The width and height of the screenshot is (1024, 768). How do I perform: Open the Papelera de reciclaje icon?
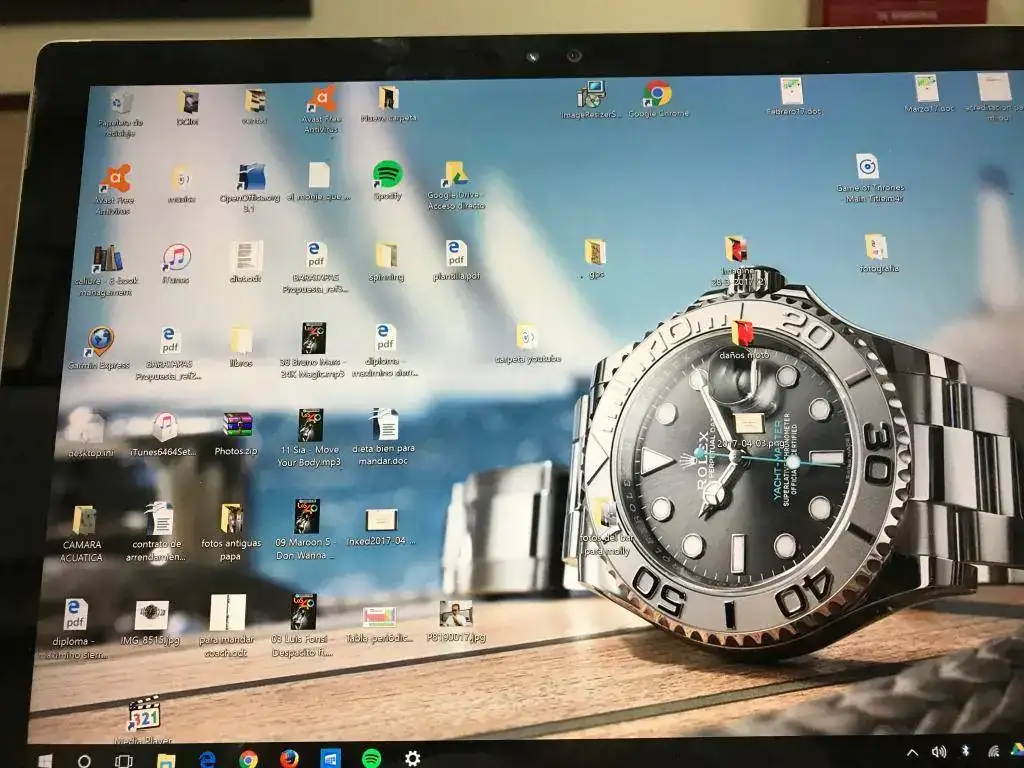(x=122, y=102)
